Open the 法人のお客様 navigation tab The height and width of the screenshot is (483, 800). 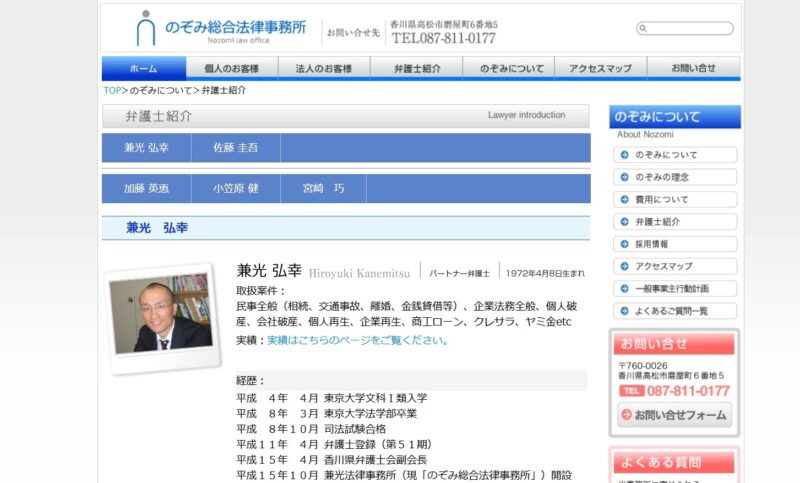click(x=324, y=68)
